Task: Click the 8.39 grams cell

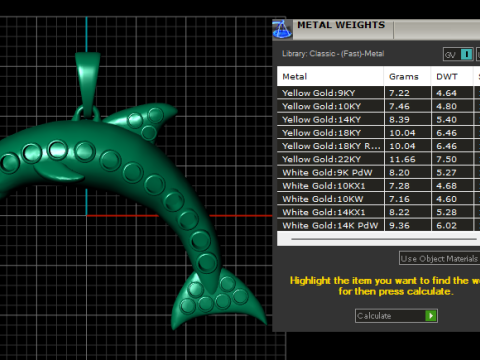Action: pyautogui.click(x=407, y=119)
